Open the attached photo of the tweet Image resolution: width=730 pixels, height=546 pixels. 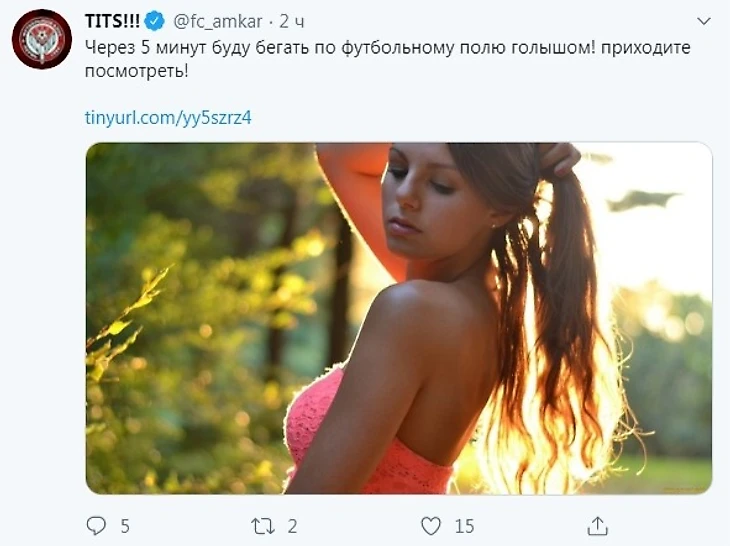coord(398,318)
